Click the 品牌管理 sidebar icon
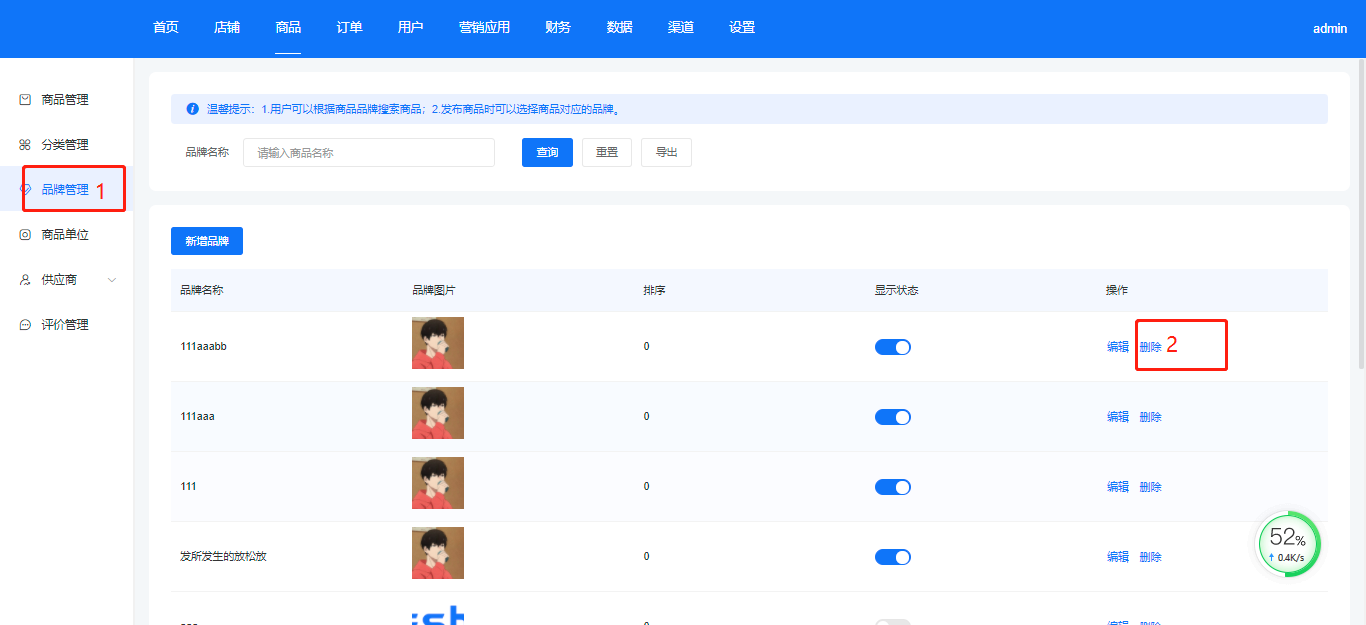Screen dimensions: 1366x625 [x=26, y=190]
